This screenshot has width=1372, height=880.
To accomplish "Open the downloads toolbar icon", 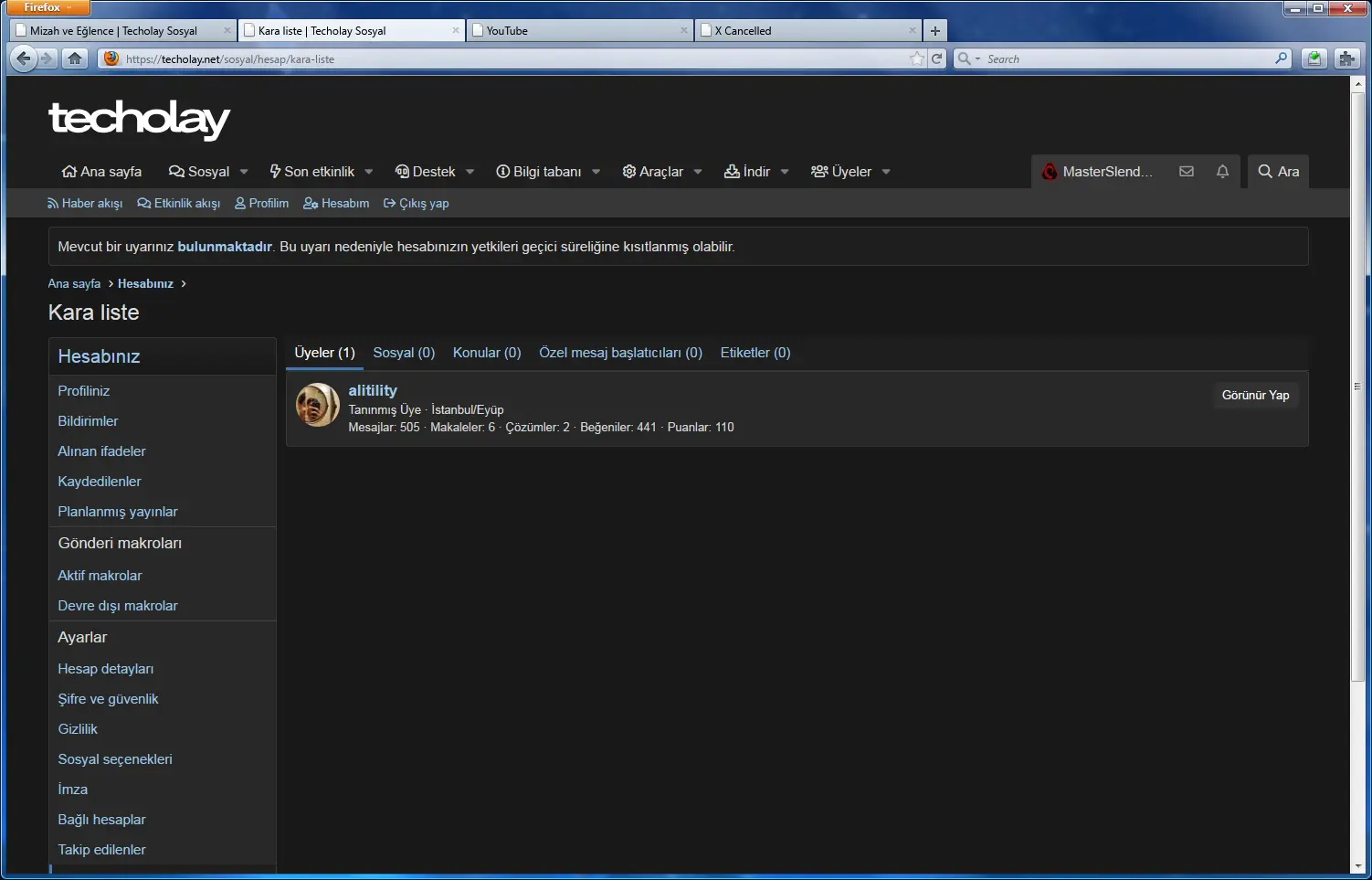I will point(1314,58).
